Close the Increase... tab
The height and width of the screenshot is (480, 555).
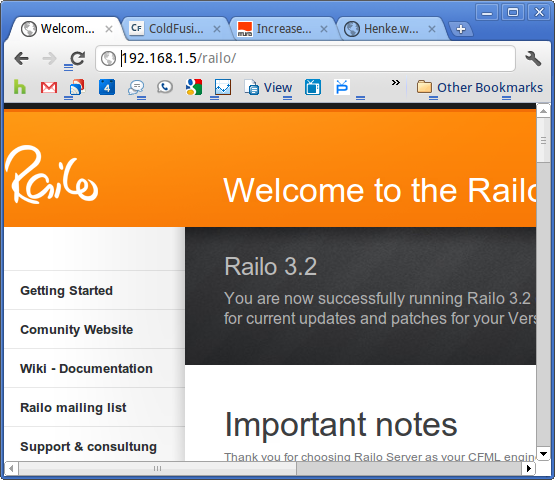pyautogui.click(x=324, y=29)
